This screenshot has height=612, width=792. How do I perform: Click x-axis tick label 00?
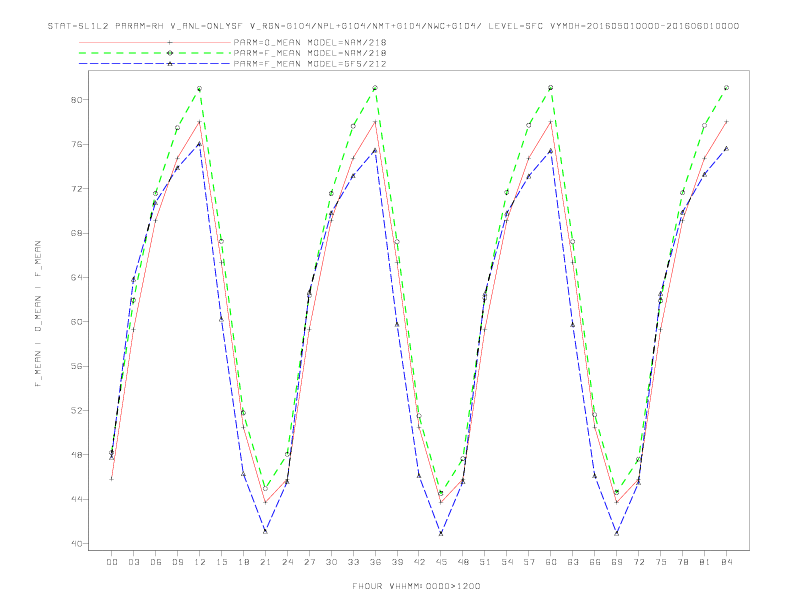pyautogui.click(x=112, y=562)
